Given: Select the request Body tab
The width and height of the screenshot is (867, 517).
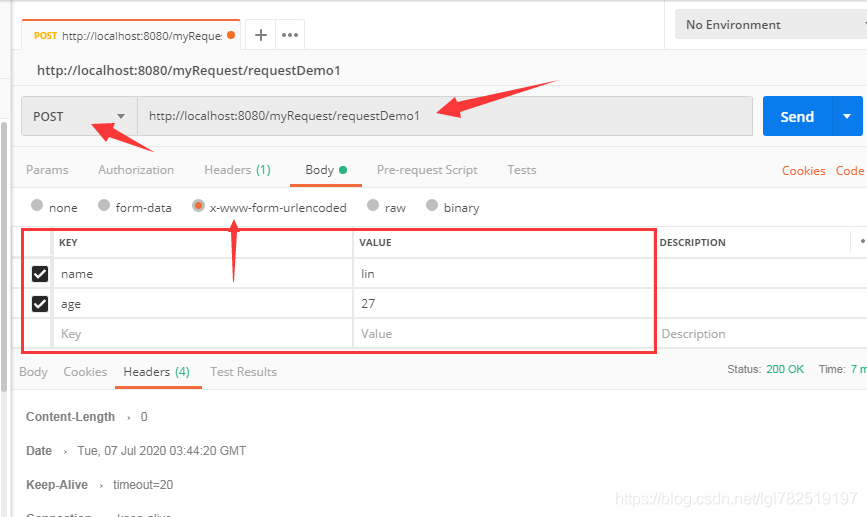Looking at the screenshot, I should click(x=326, y=170).
